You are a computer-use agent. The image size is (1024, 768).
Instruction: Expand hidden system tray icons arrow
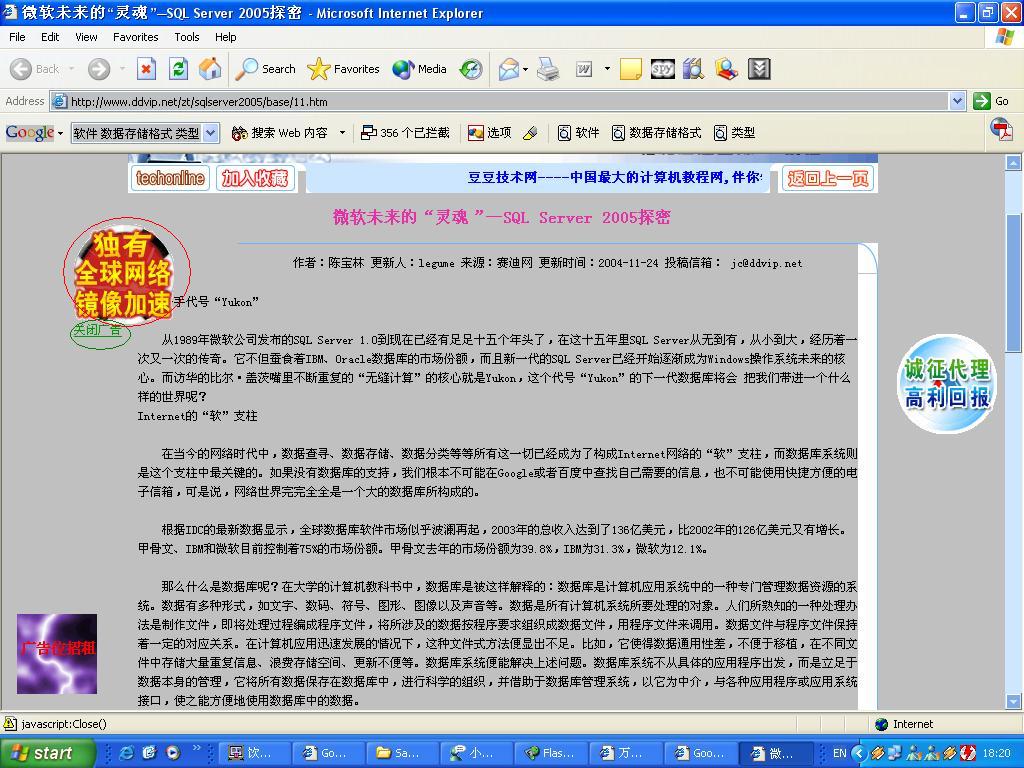pos(858,753)
